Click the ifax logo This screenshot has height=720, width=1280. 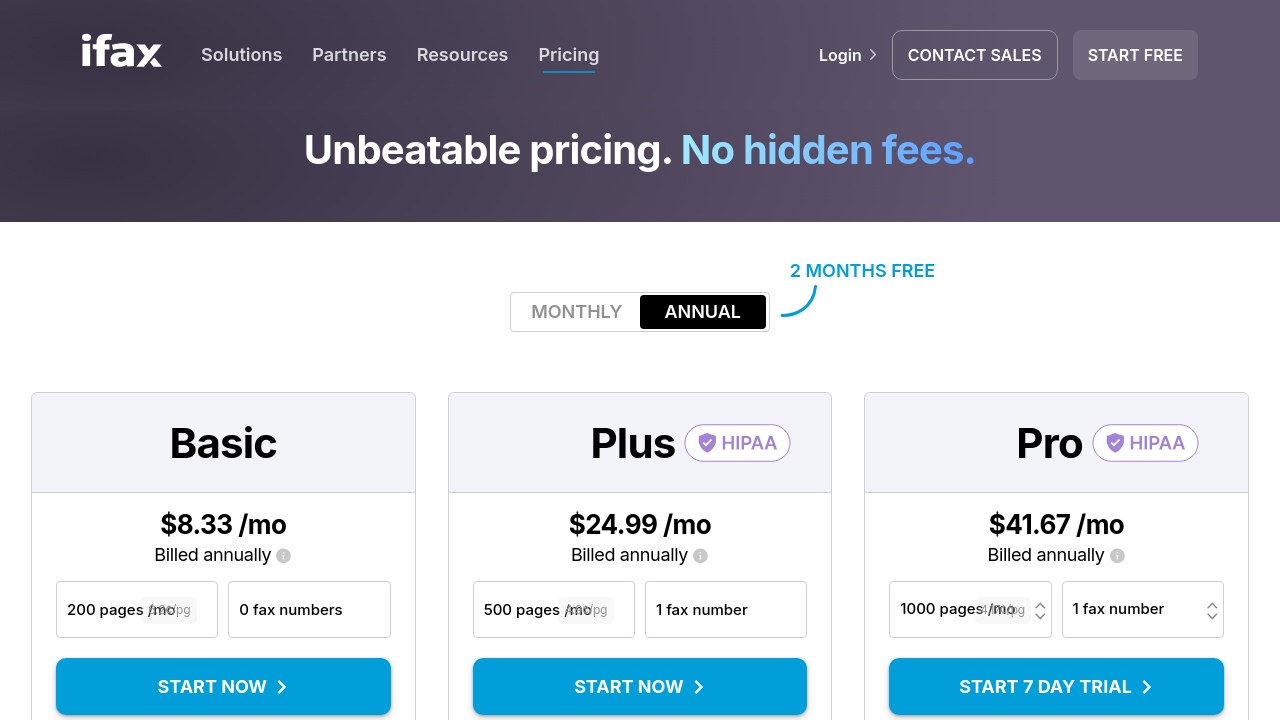point(121,51)
